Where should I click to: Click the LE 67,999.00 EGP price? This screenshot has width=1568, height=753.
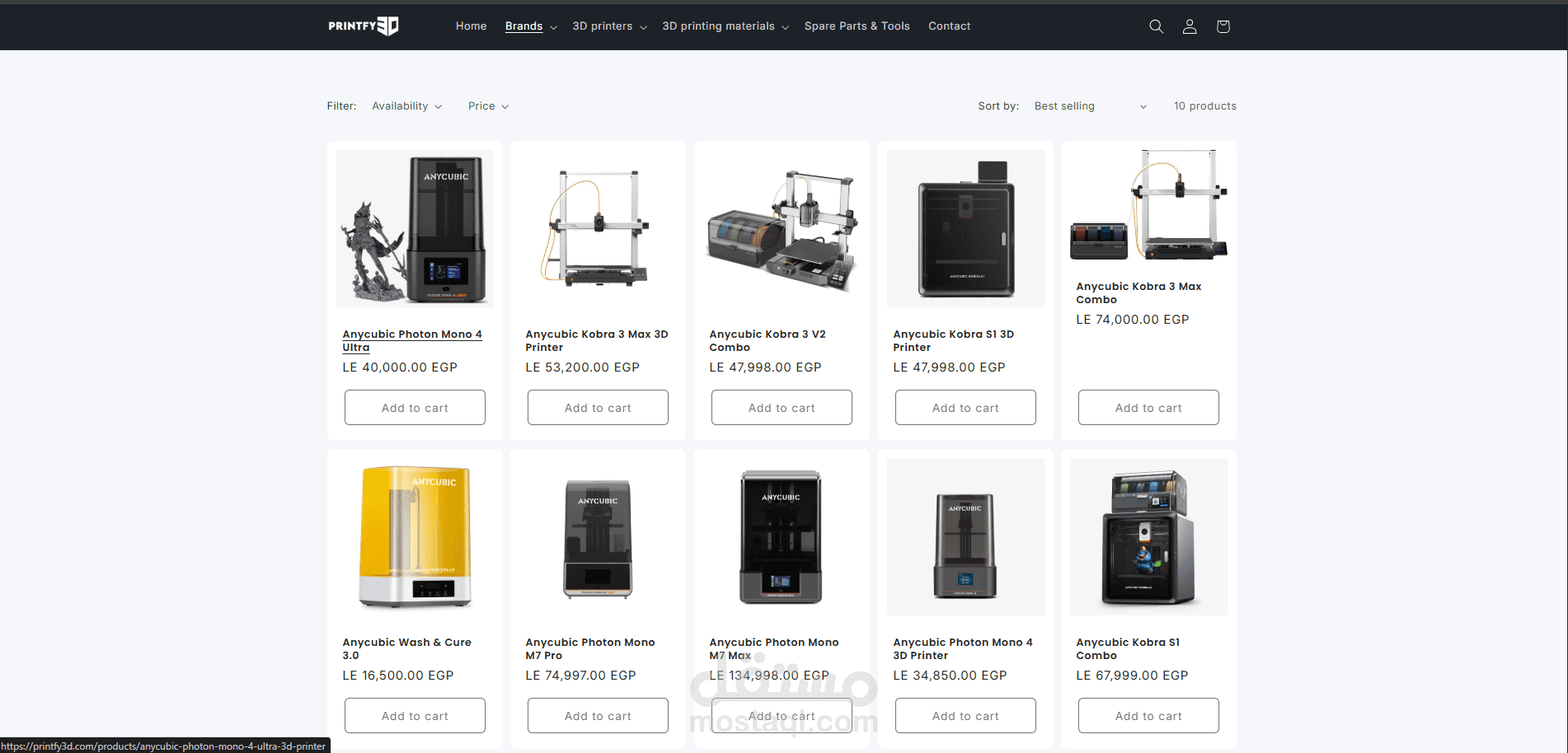pos(1132,676)
